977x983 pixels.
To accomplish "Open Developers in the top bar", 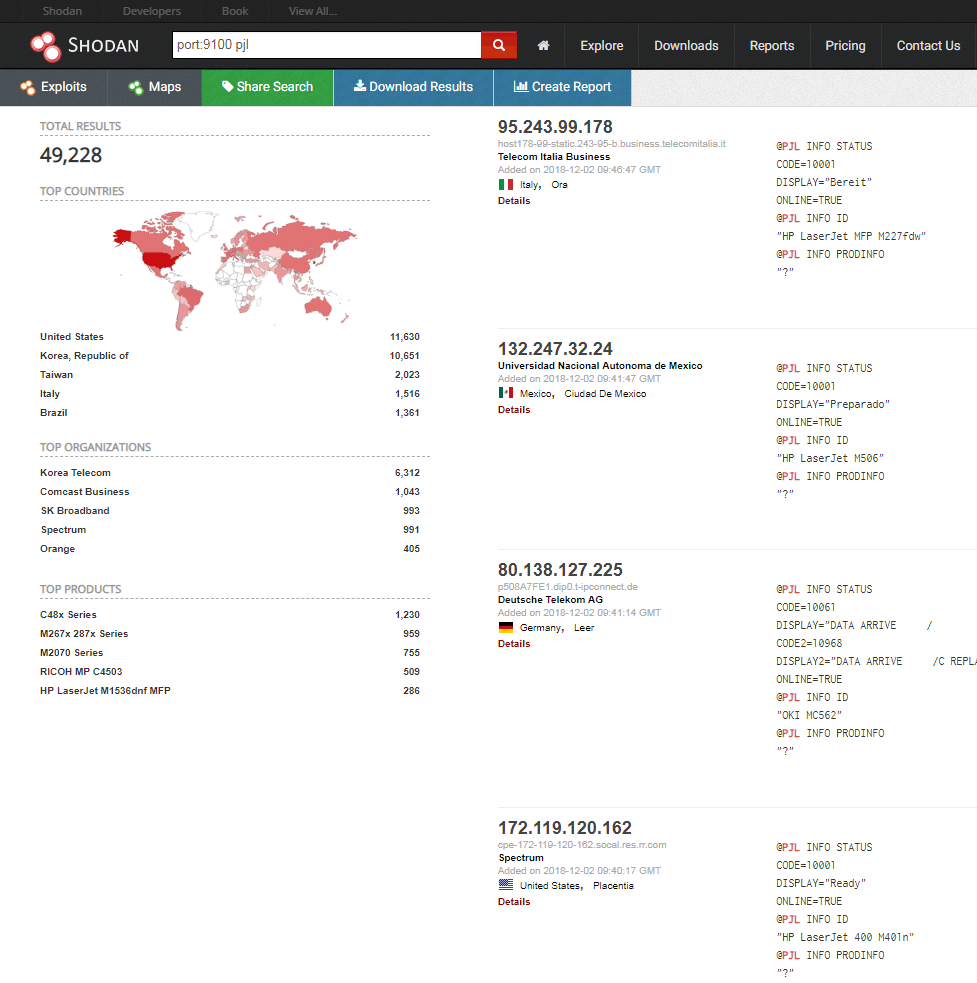I will tap(152, 11).
